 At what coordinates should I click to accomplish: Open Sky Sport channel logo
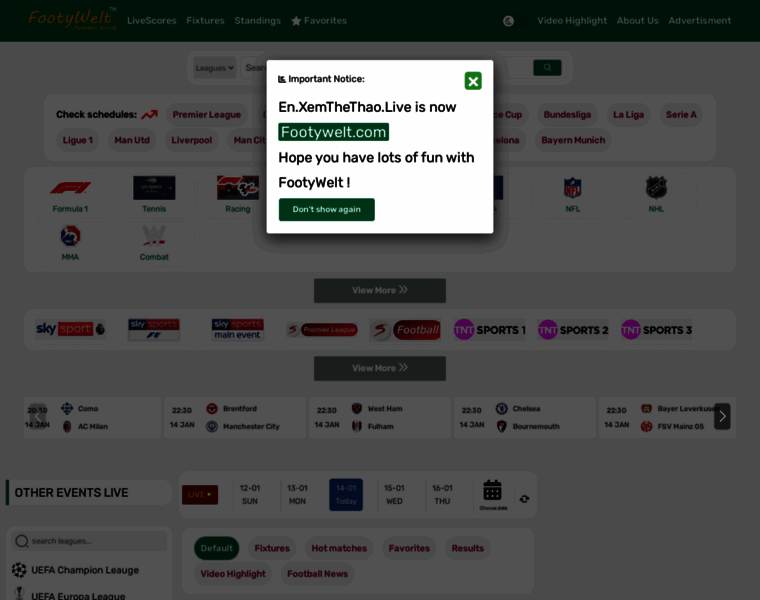(x=70, y=329)
